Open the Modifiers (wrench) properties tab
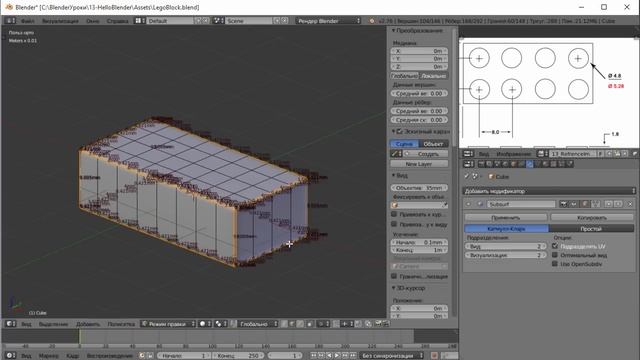Viewport: 640px width, 360px height. 529,164
